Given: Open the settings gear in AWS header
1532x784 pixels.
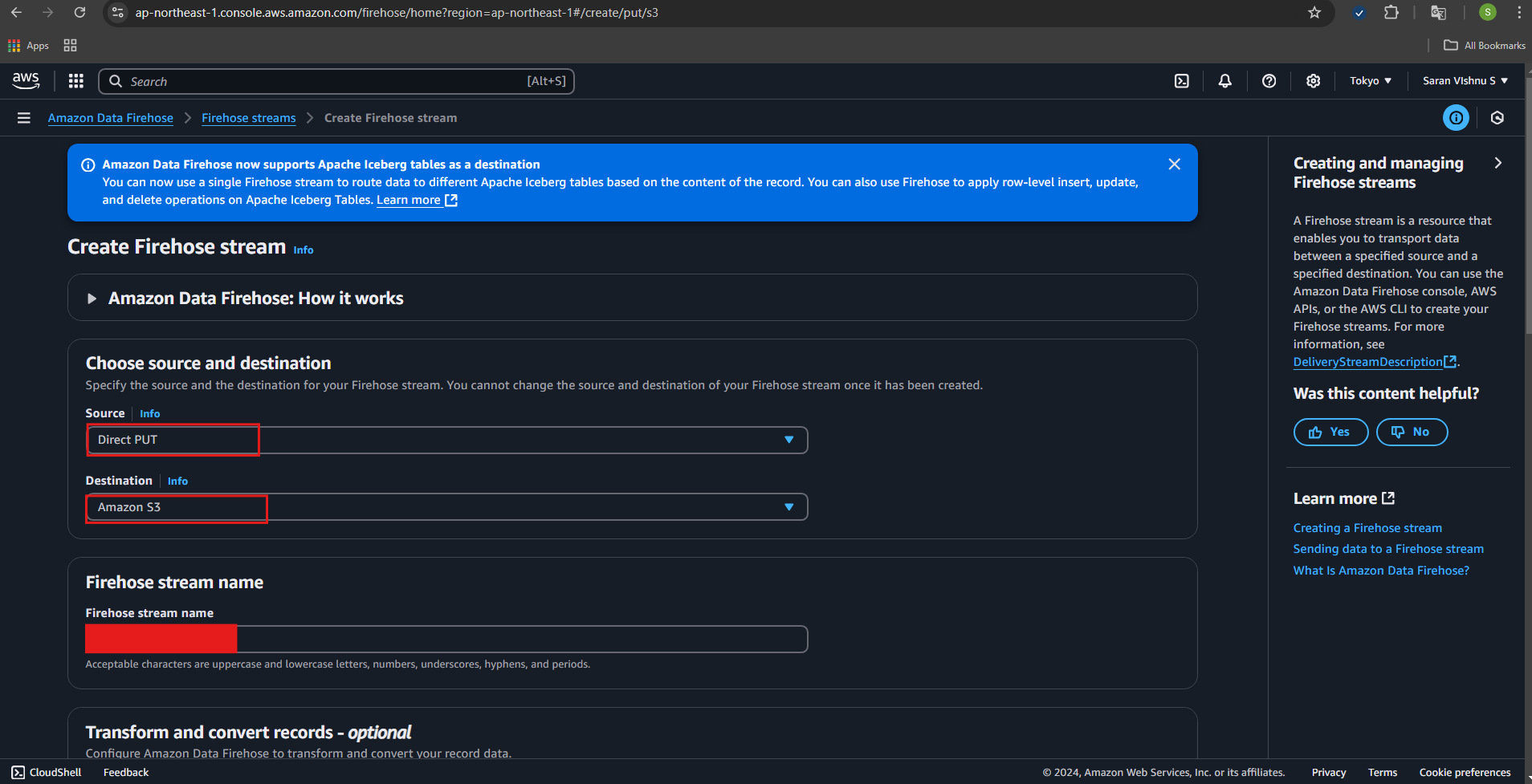Looking at the screenshot, I should click(1313, 81).
